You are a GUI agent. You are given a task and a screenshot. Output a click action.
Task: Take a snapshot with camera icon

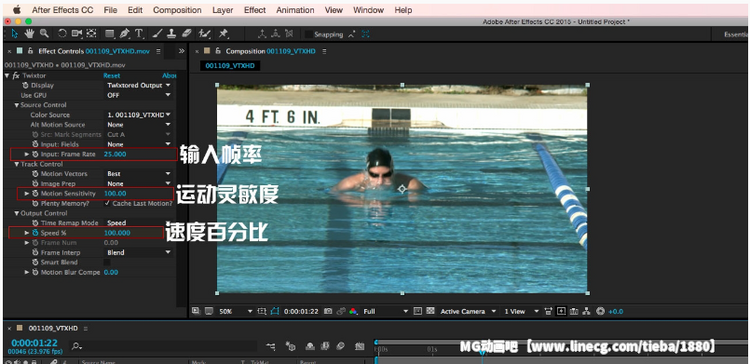click(x=328, y=311)
